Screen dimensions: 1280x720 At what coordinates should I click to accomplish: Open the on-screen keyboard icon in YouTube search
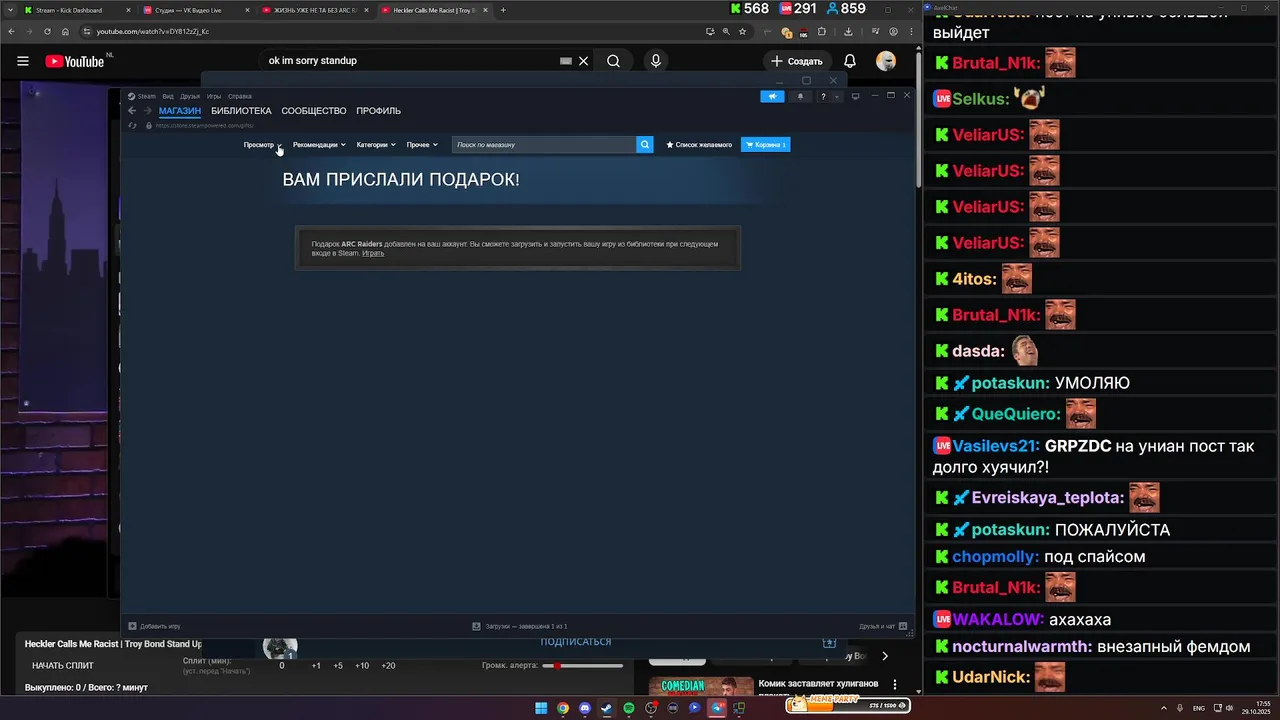click(x=566, y=61)
